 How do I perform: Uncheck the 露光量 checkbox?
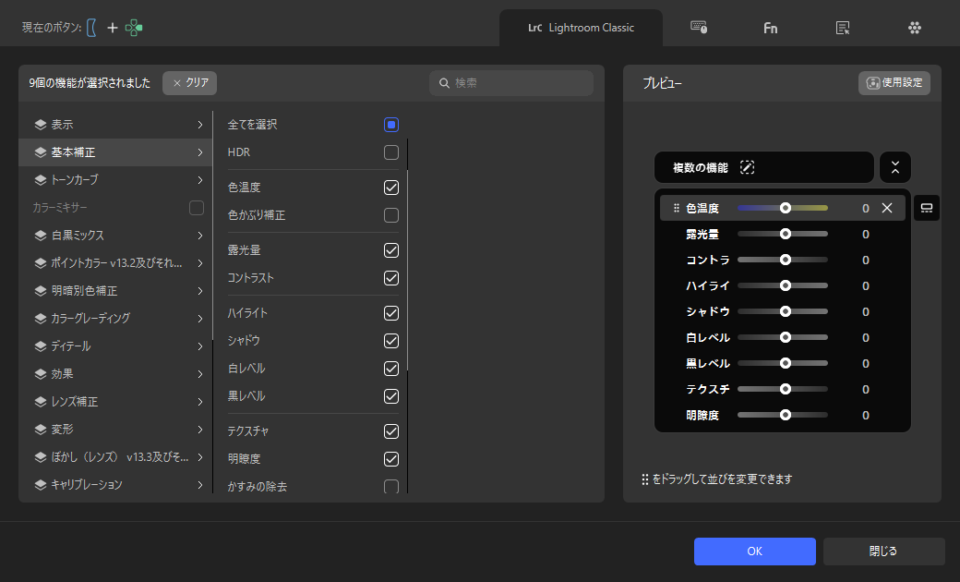pyautogui.click(x=391, y=250)
